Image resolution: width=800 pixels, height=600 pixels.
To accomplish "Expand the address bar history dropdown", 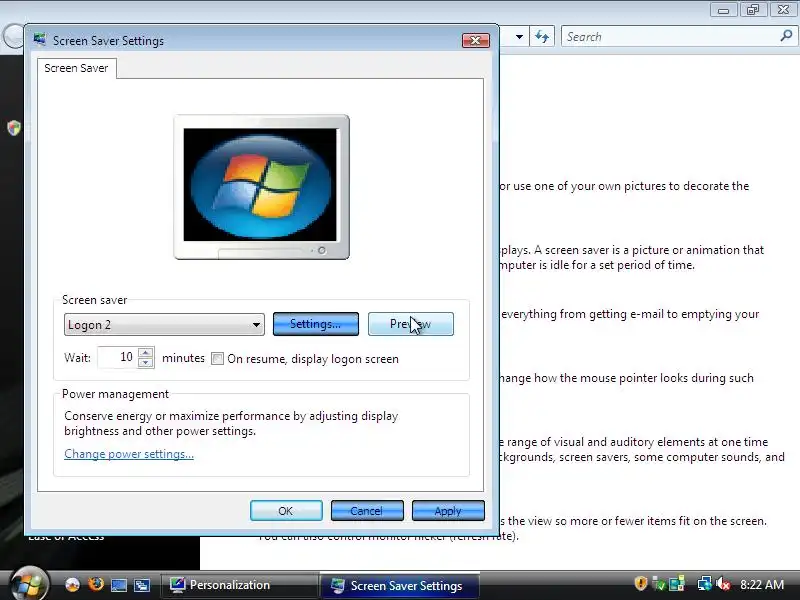I will point(519,37).
